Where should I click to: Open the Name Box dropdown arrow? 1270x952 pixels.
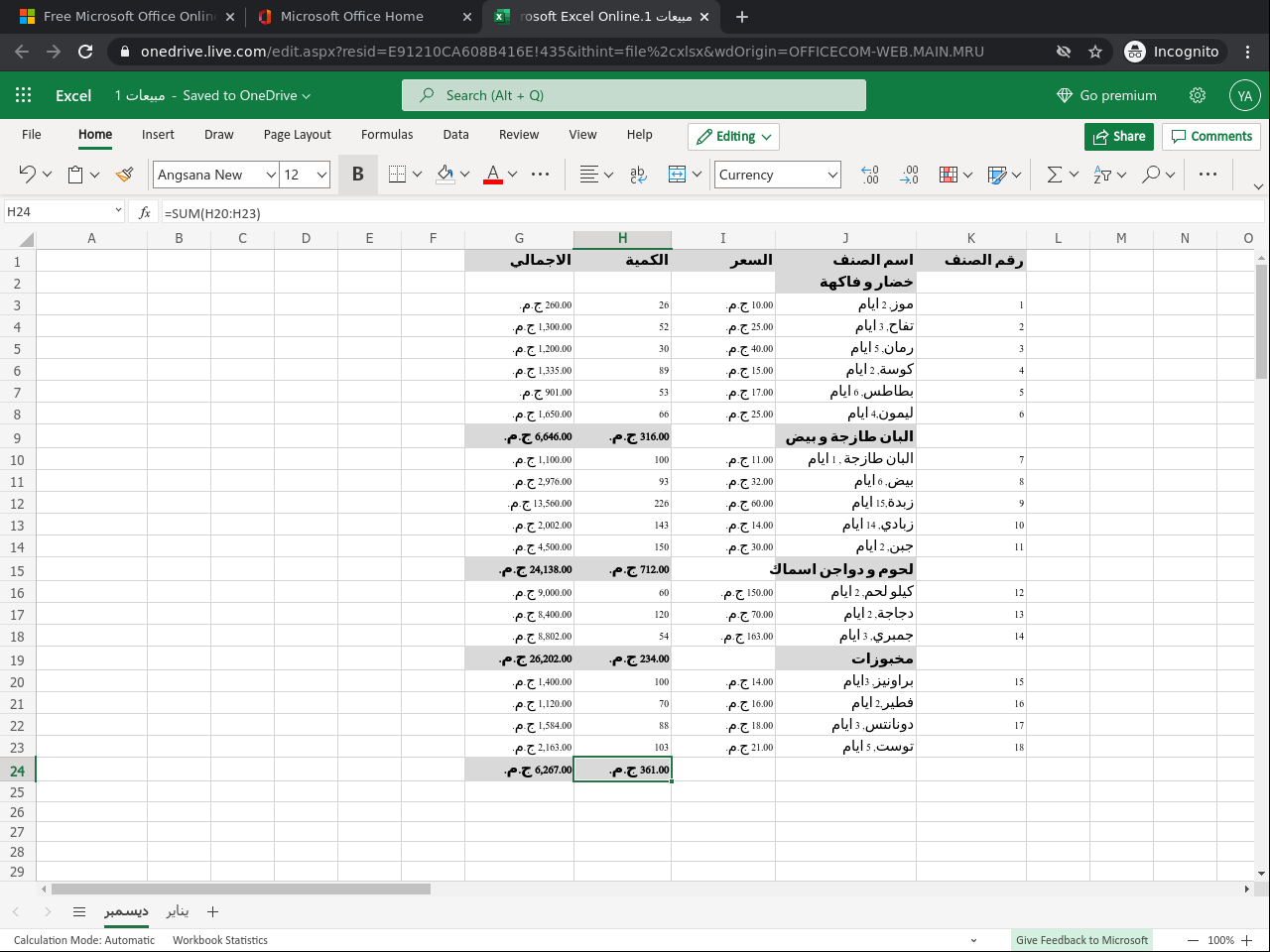(x=118, y=211)
